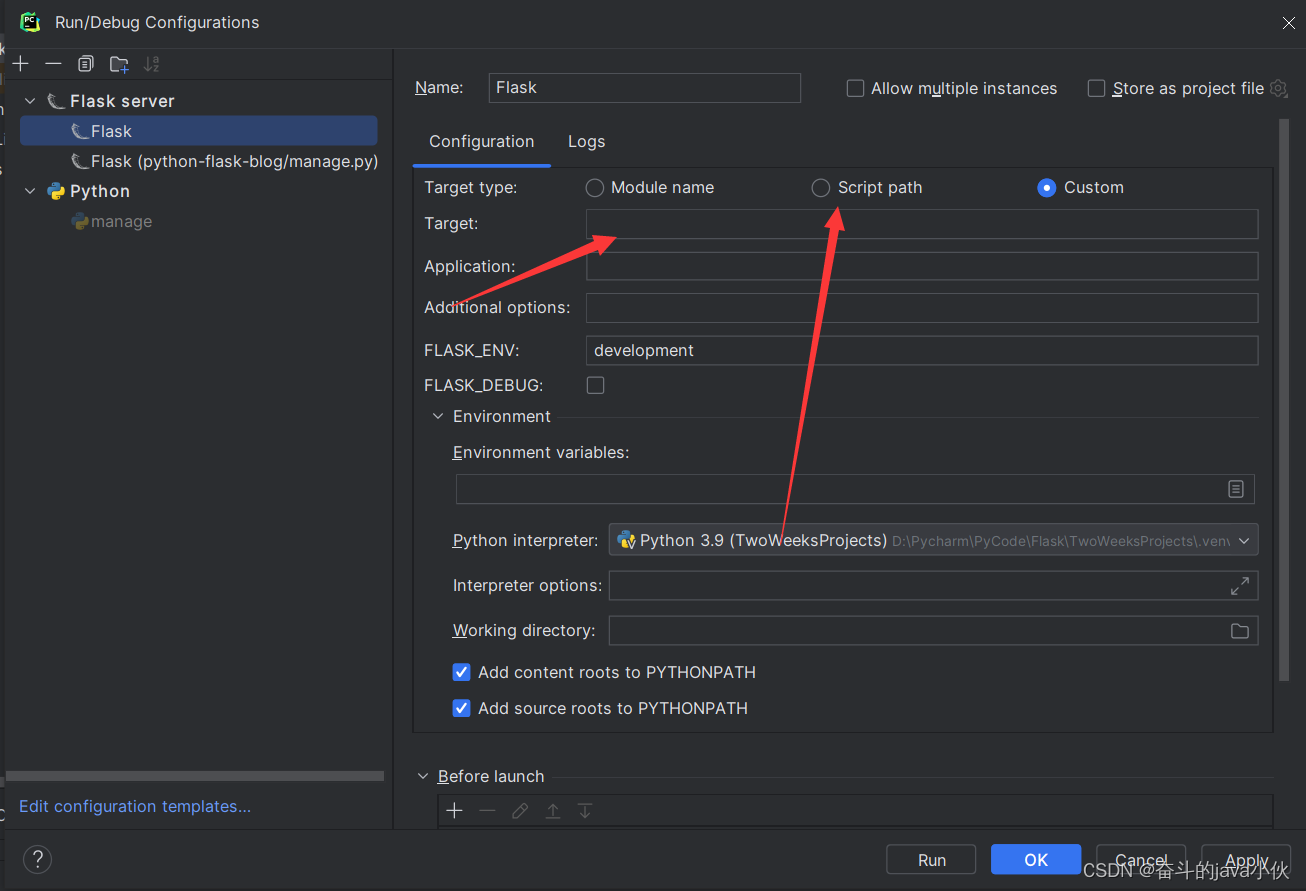The height and width of the screenshot is (891, 1306).
Task: Open the Python interpreter dropdown
Action: (1244, 541)
